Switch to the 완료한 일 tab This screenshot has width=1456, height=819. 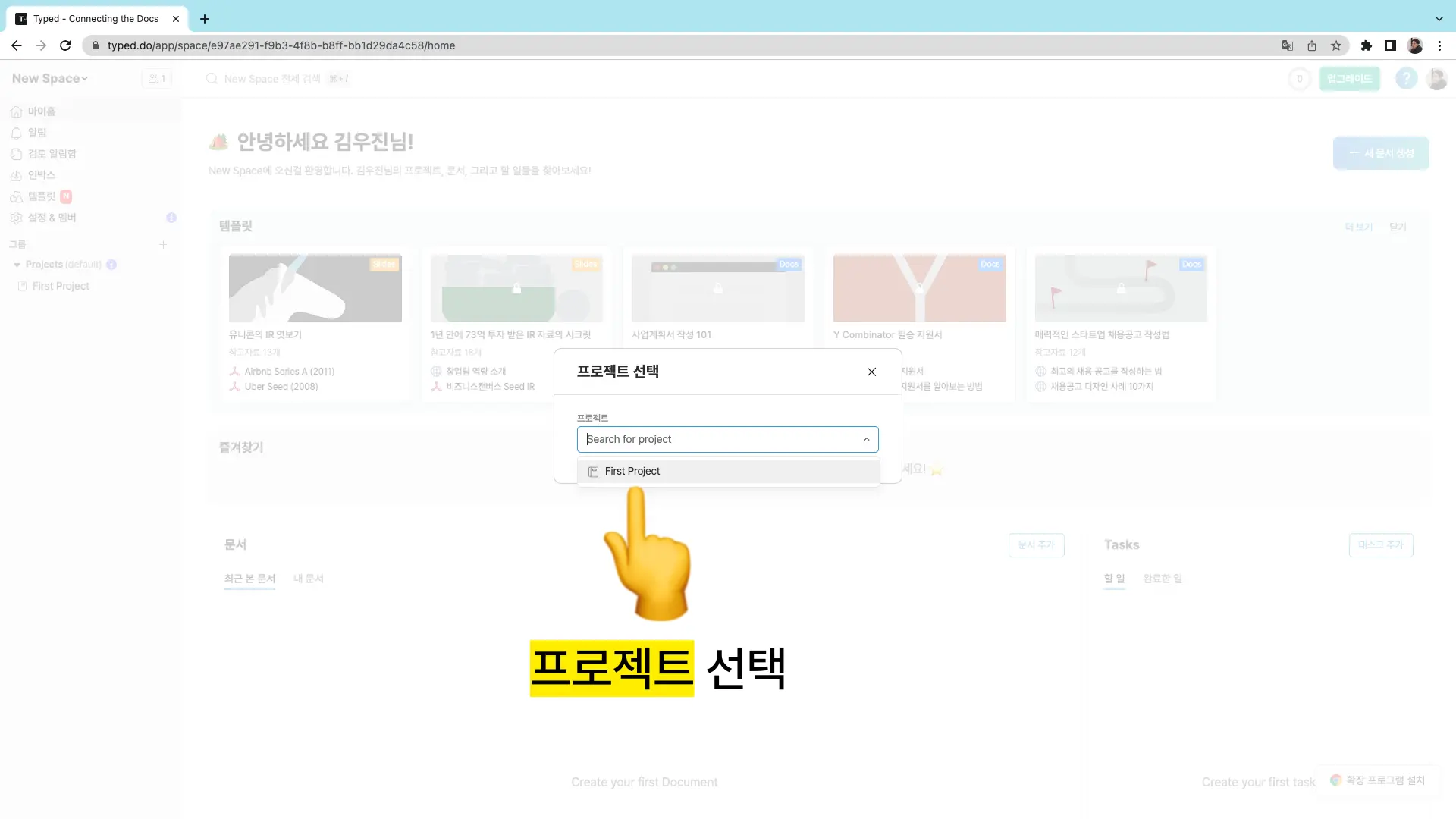coord(1163,579)
